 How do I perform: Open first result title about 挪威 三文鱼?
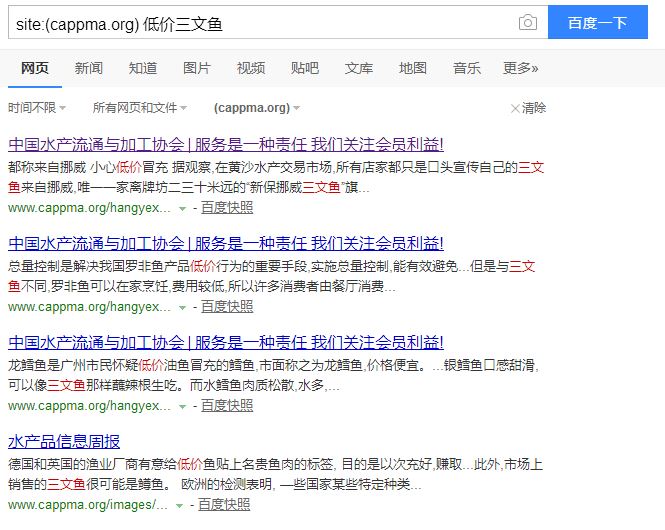[x=226, y=145]
